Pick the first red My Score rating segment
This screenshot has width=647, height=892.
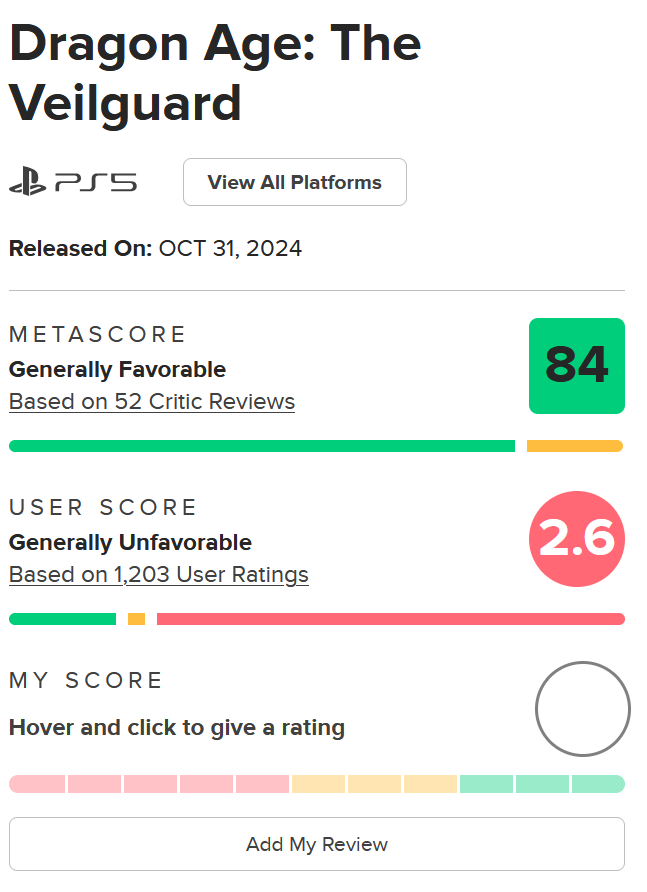(x=37, y=784)
